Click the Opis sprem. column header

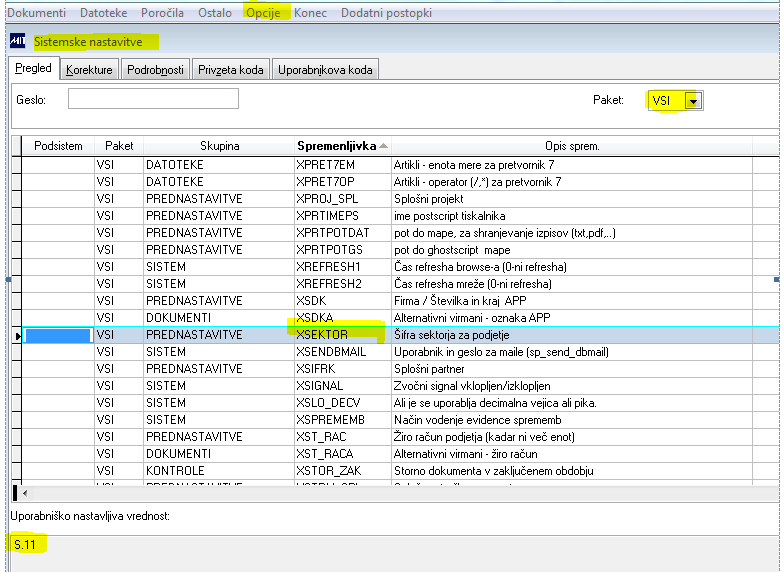click(x=571, y=146)
